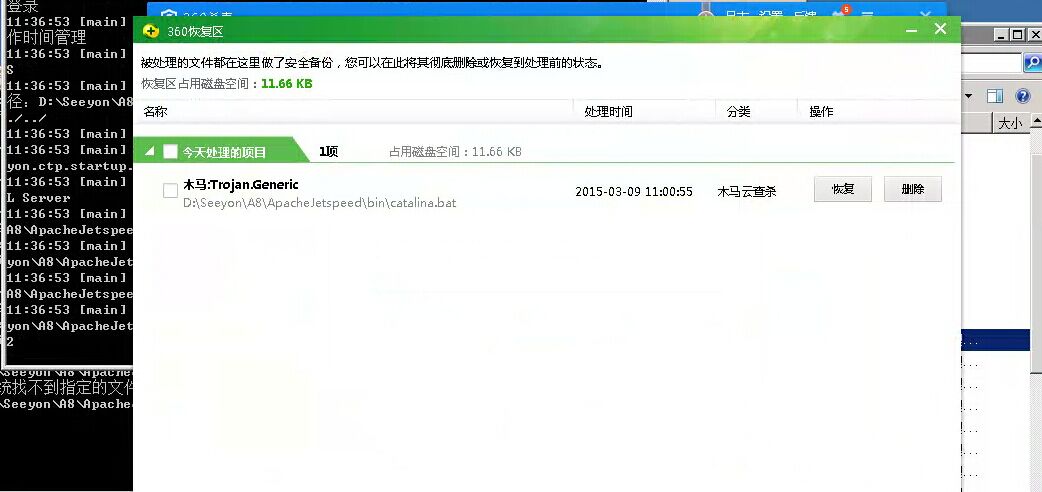Toggle the Explorer preview pane icon
Viewport: 1042px width, 492px height.
(x=995, y=97)
